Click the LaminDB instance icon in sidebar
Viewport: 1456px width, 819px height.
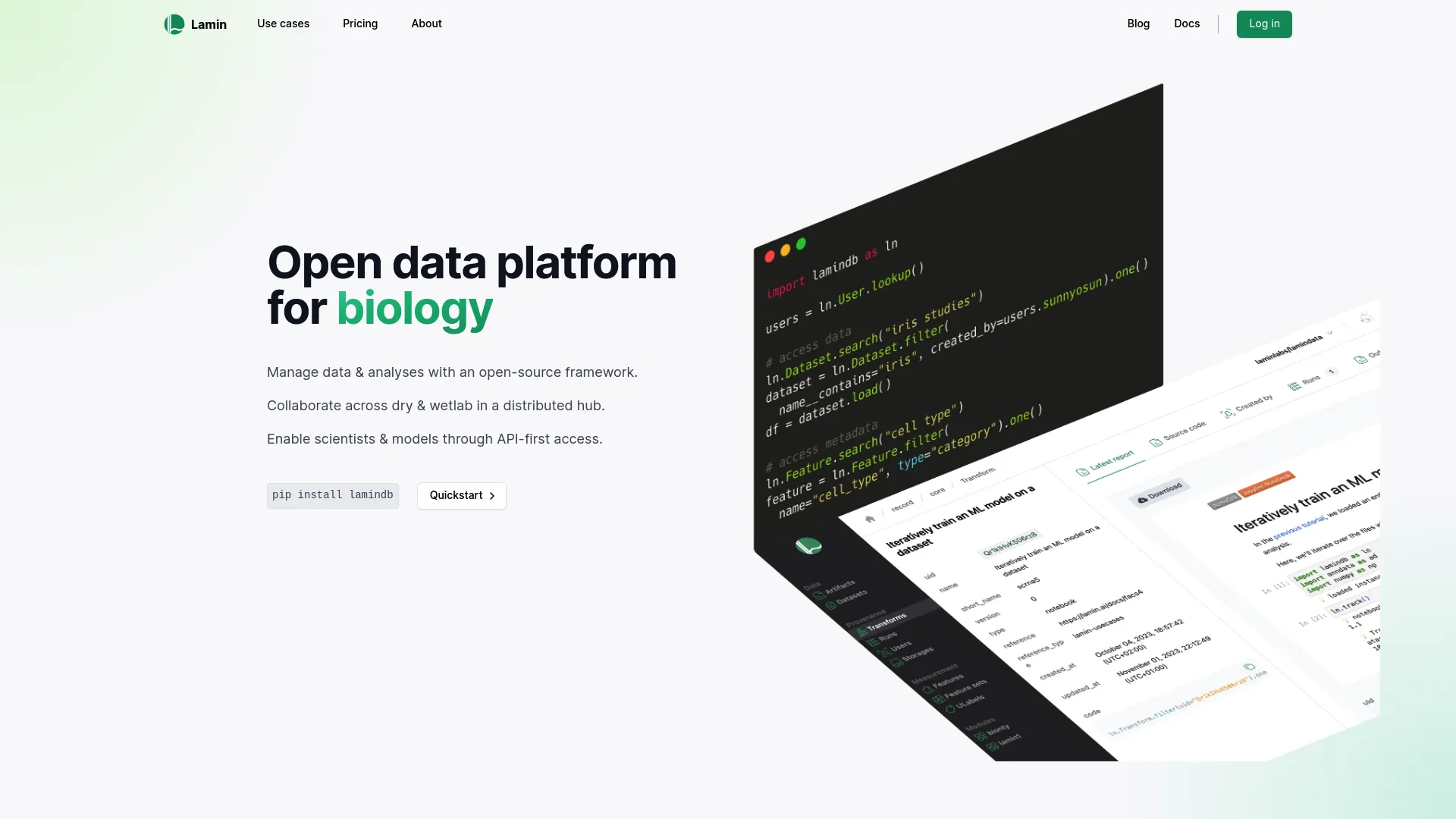pyautogui.click(x=809, y=547)
